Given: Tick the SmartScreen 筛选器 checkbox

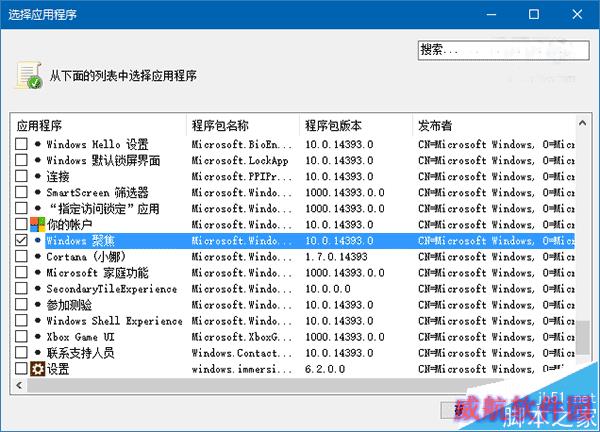Looking at the screenshot, I should coord(21,192).
